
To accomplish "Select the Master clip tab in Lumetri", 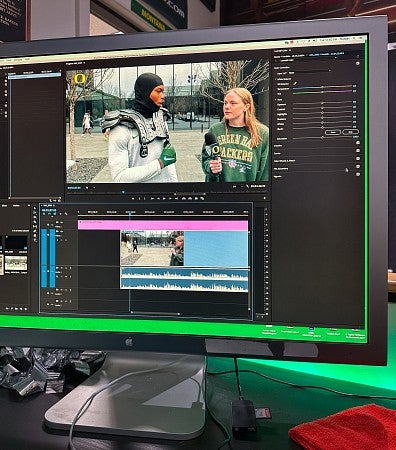I will (x=289, y=56).
